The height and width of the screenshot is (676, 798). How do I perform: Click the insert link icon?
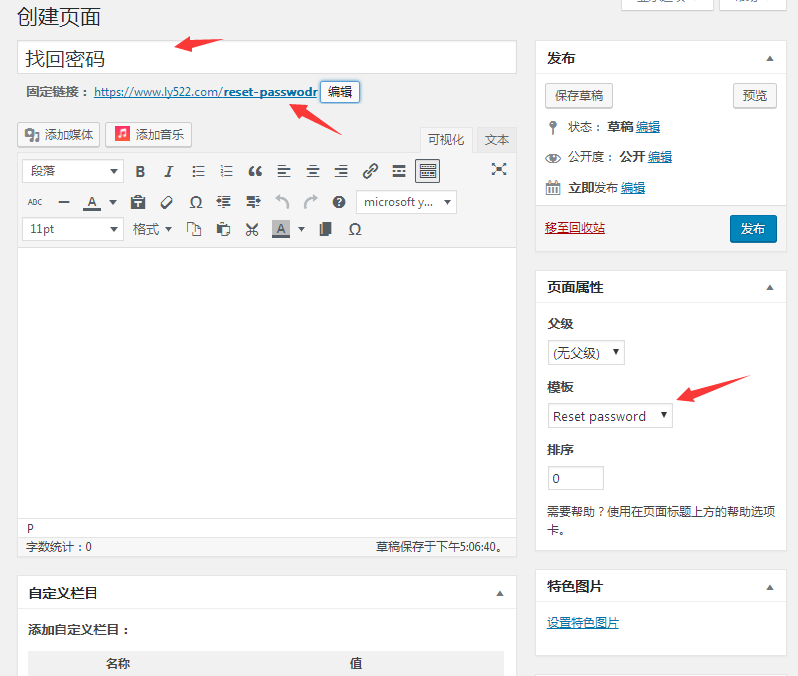370,171
